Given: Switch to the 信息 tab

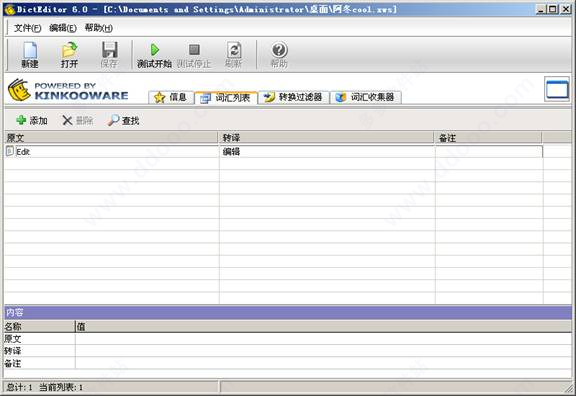Looking at the screenshot, I should pyautogui.click(x=171, y=97).
